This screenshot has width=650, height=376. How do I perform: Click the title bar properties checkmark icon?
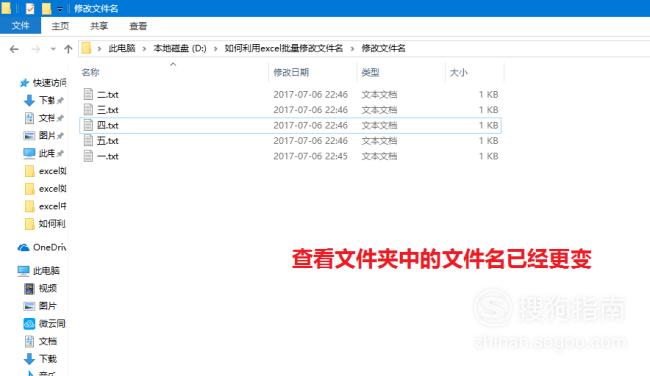pos(30,8)
